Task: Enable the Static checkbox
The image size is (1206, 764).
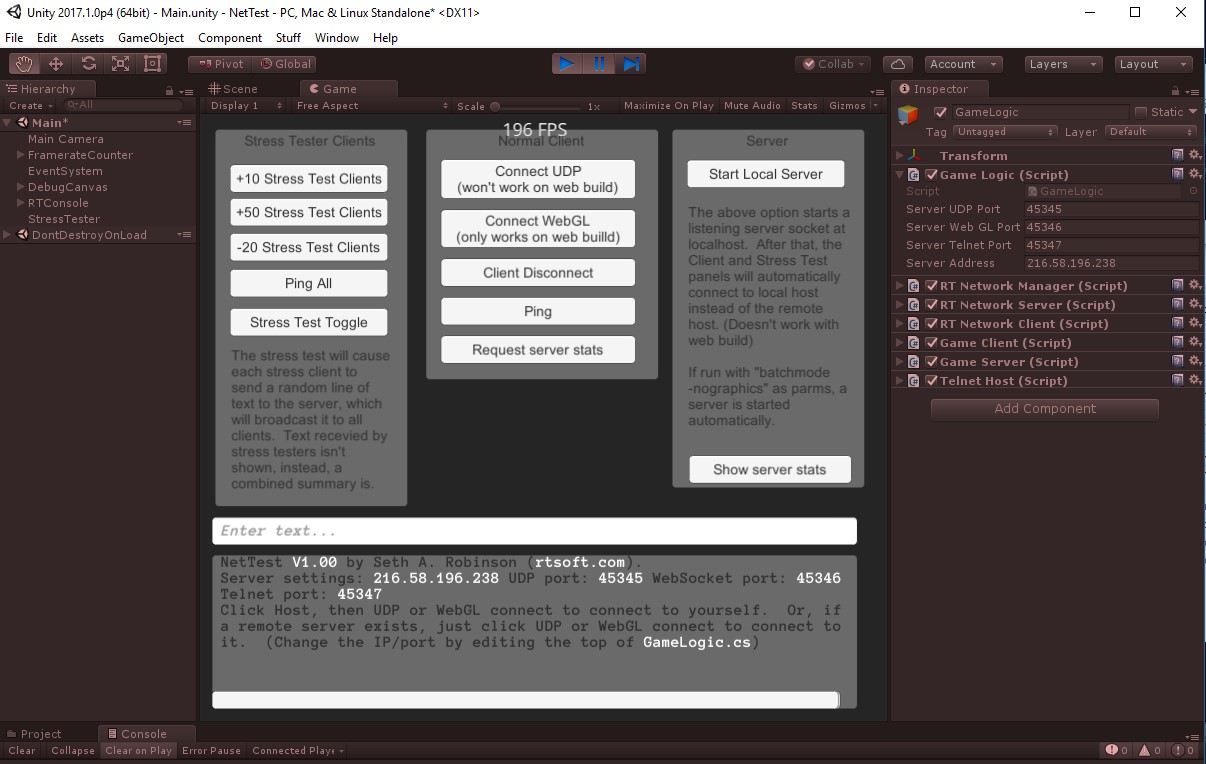Action: tap(1140, 112)
